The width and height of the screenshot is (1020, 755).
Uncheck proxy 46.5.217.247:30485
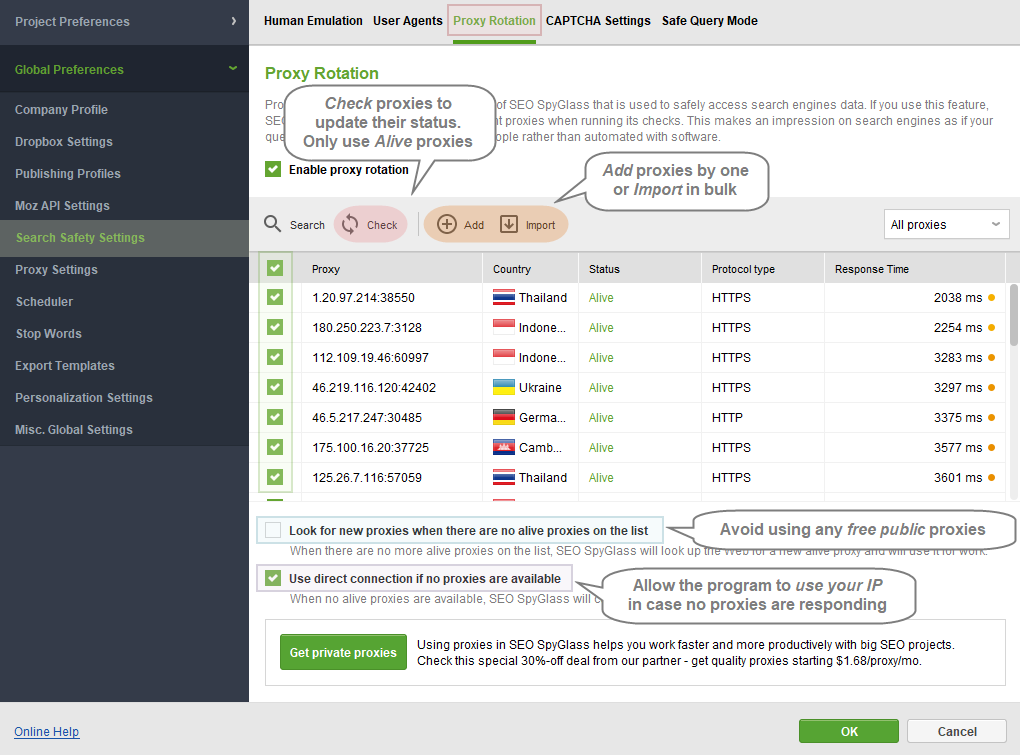[x=275, y=417]
